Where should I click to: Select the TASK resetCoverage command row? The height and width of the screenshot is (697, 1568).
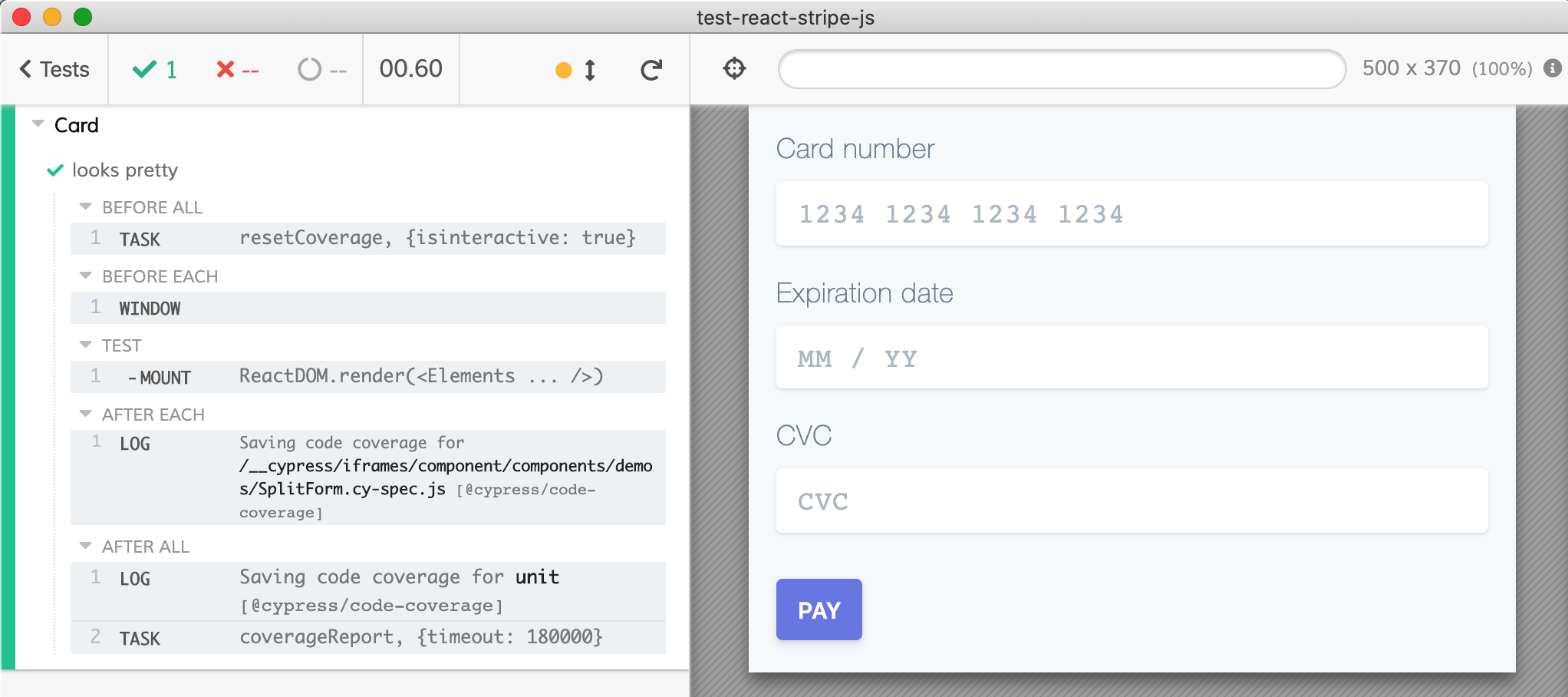click(x=368, y=238)
